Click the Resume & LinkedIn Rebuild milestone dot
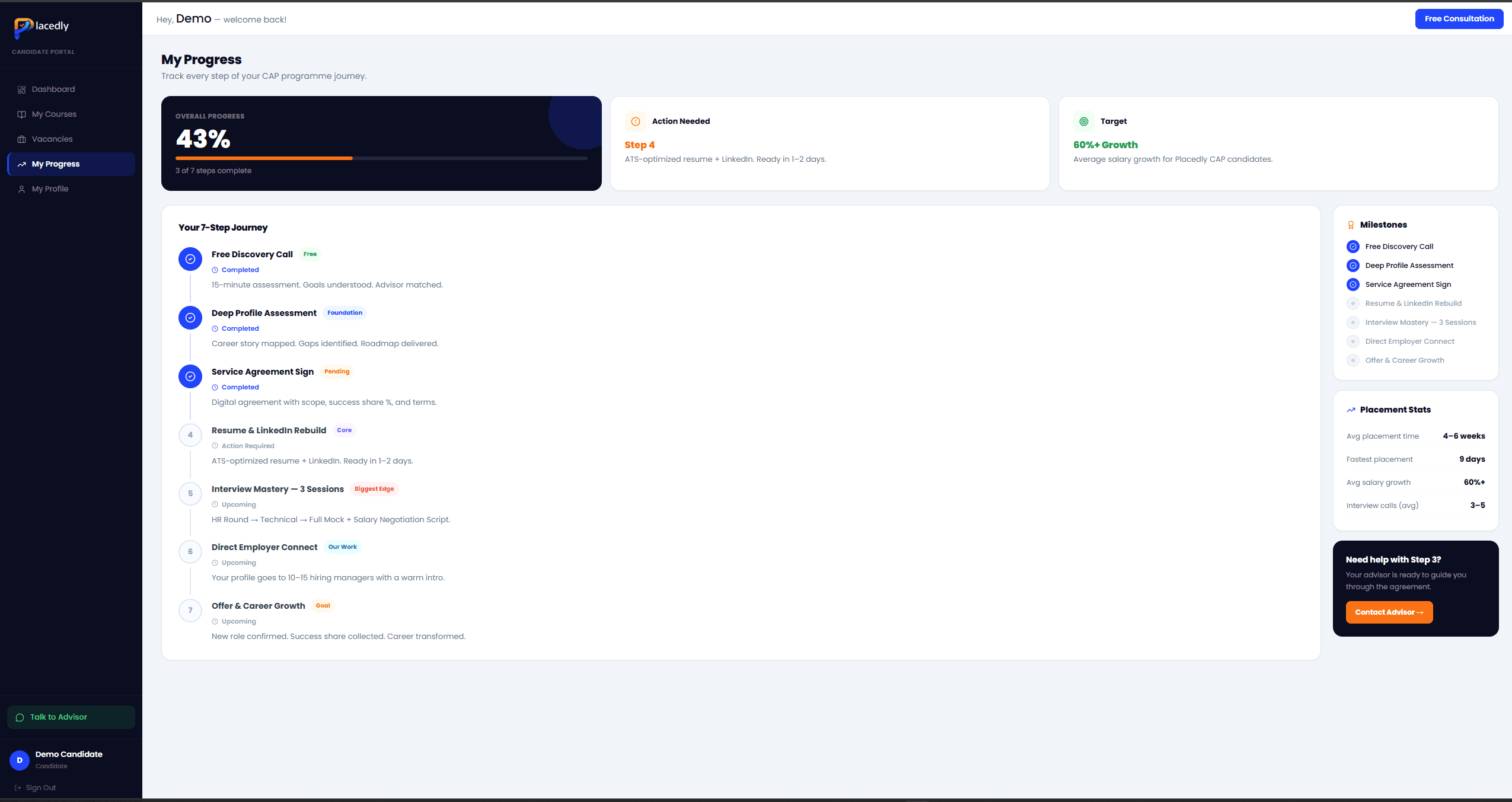Viewport: 1512px width, 802px height. pos(1353,303)
